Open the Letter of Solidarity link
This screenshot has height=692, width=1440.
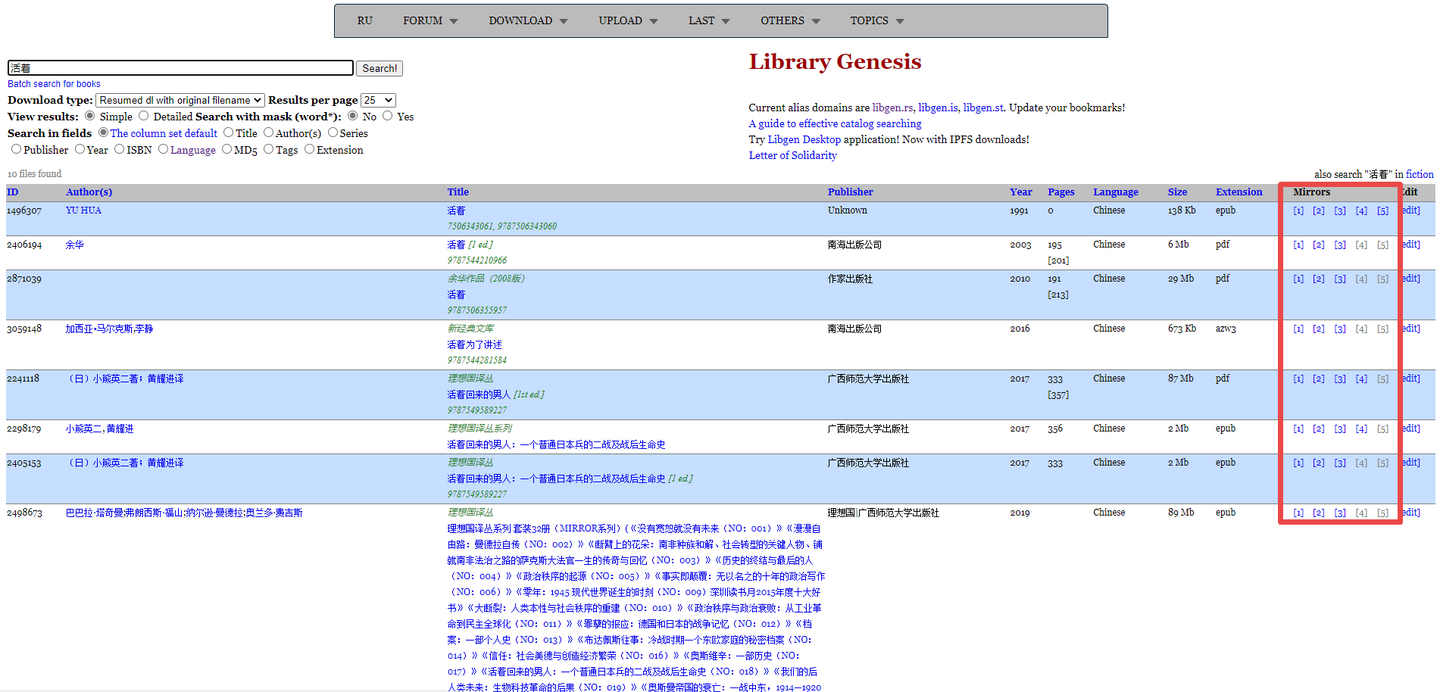(x=793, y=156)
